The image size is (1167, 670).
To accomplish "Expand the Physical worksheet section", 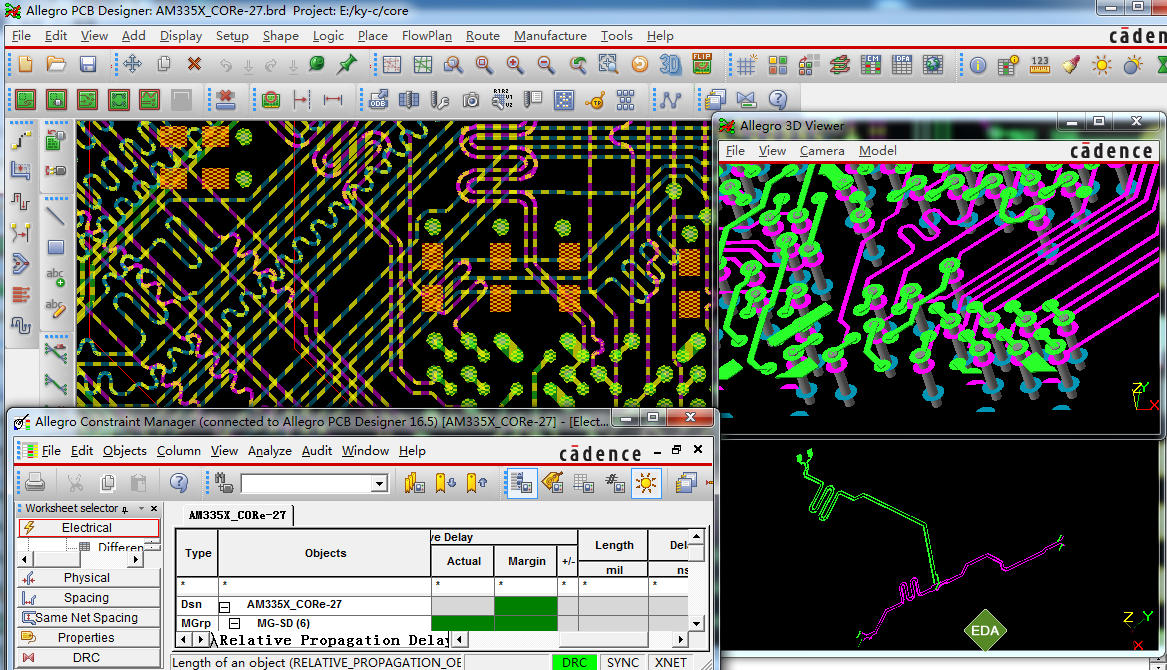I will coord(88,578).
